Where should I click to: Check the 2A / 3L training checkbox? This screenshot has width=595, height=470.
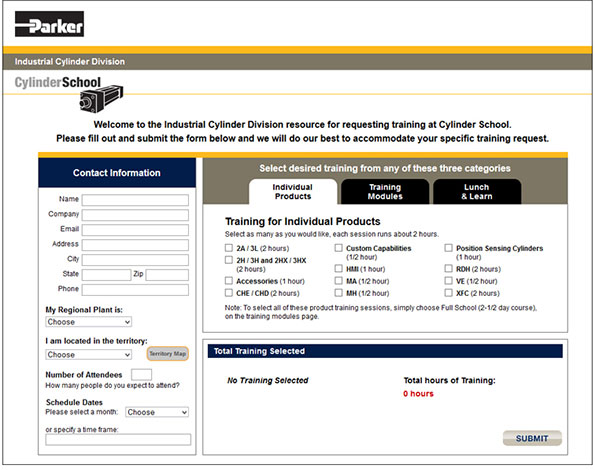(x=228, y=248)
